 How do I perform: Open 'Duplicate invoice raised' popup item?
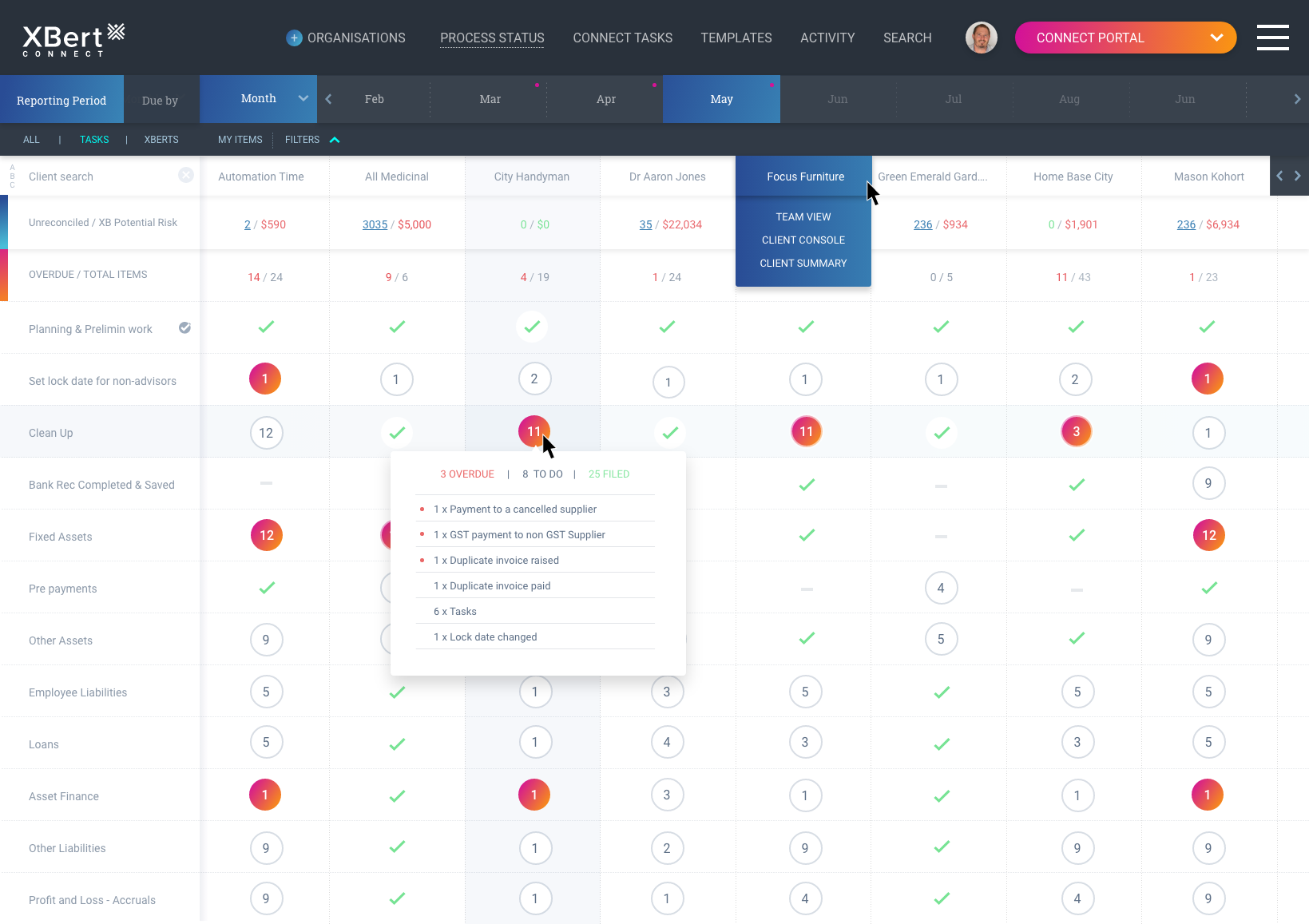(535, 560)
